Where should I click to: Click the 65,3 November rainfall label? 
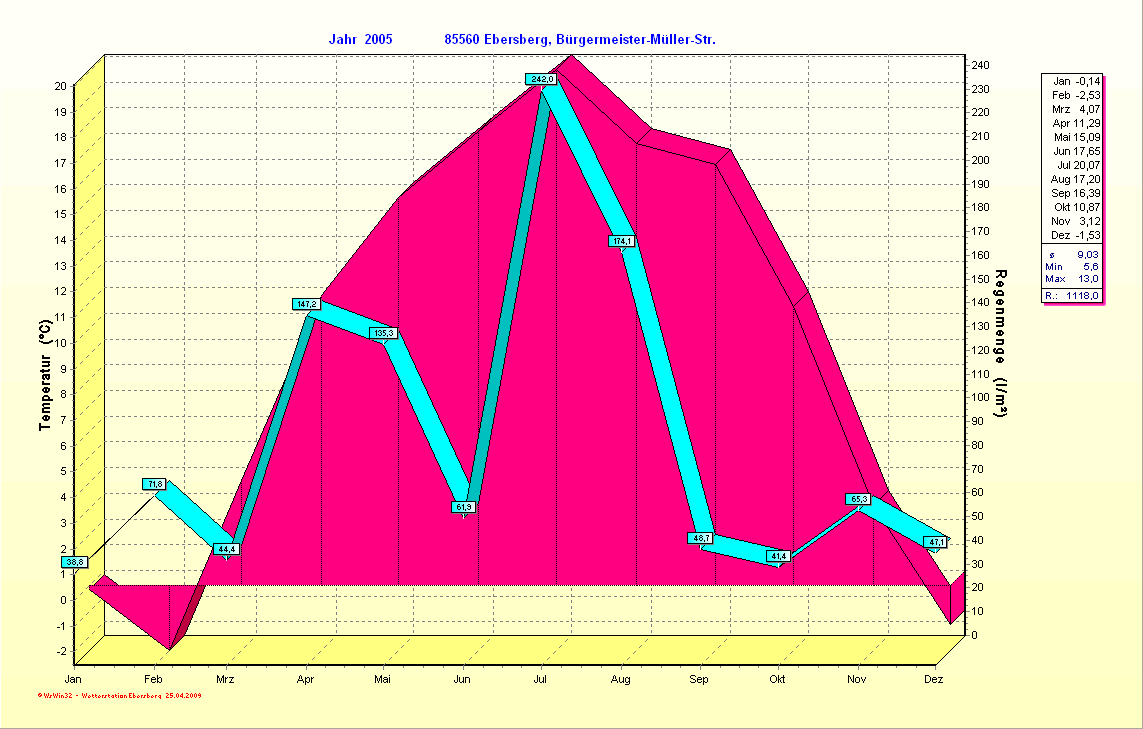tap(858, 499)
